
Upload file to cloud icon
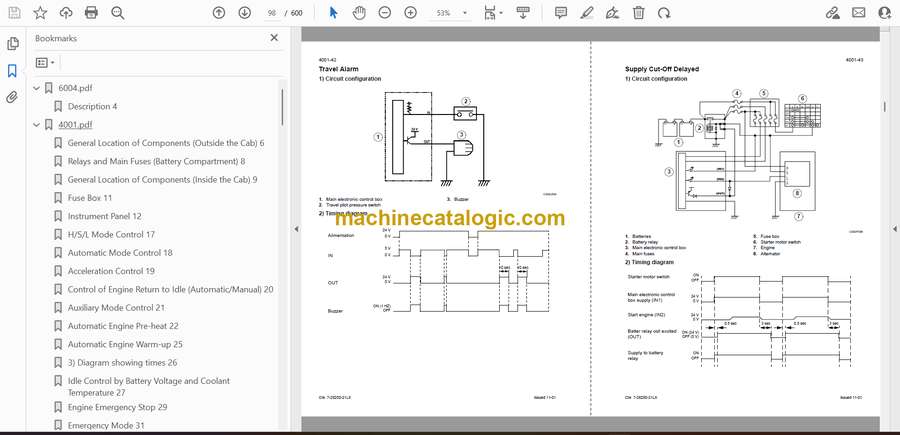coord(66,13)
